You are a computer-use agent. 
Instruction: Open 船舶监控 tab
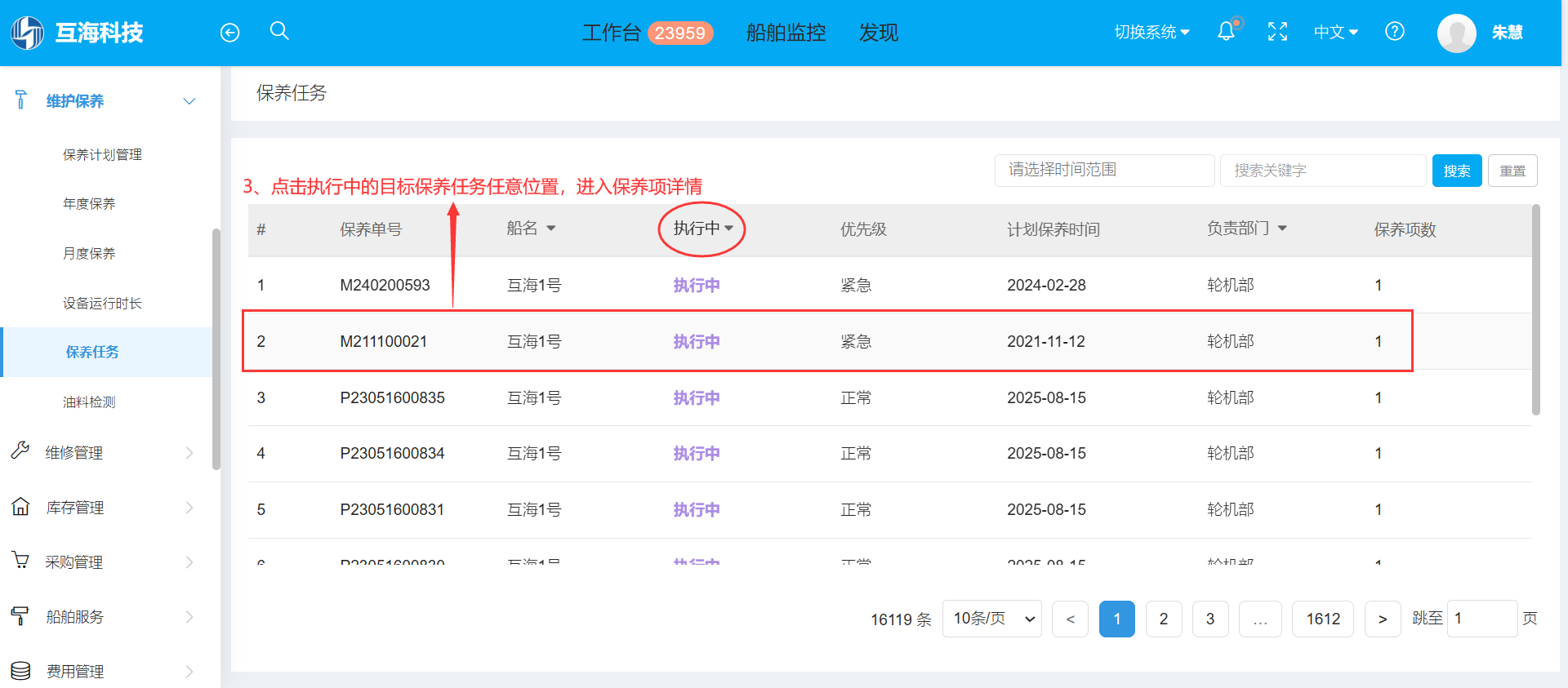[x=786, y=33]
